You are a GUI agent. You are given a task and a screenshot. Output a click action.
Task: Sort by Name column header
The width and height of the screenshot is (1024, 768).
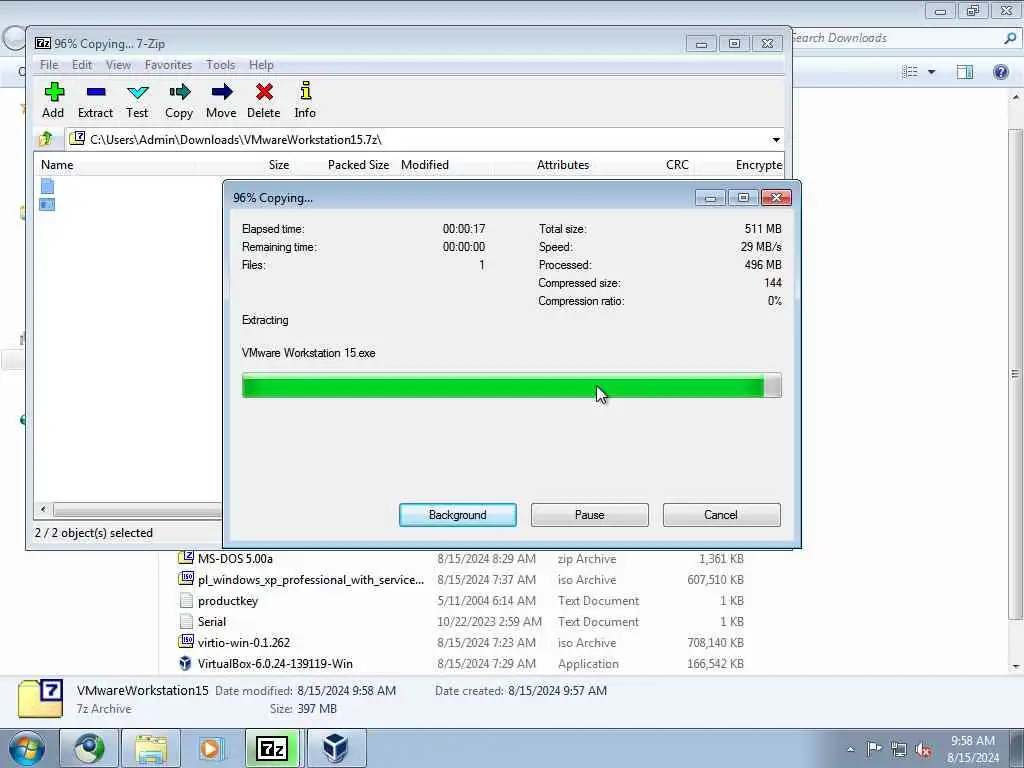click(x=57, y=165)
